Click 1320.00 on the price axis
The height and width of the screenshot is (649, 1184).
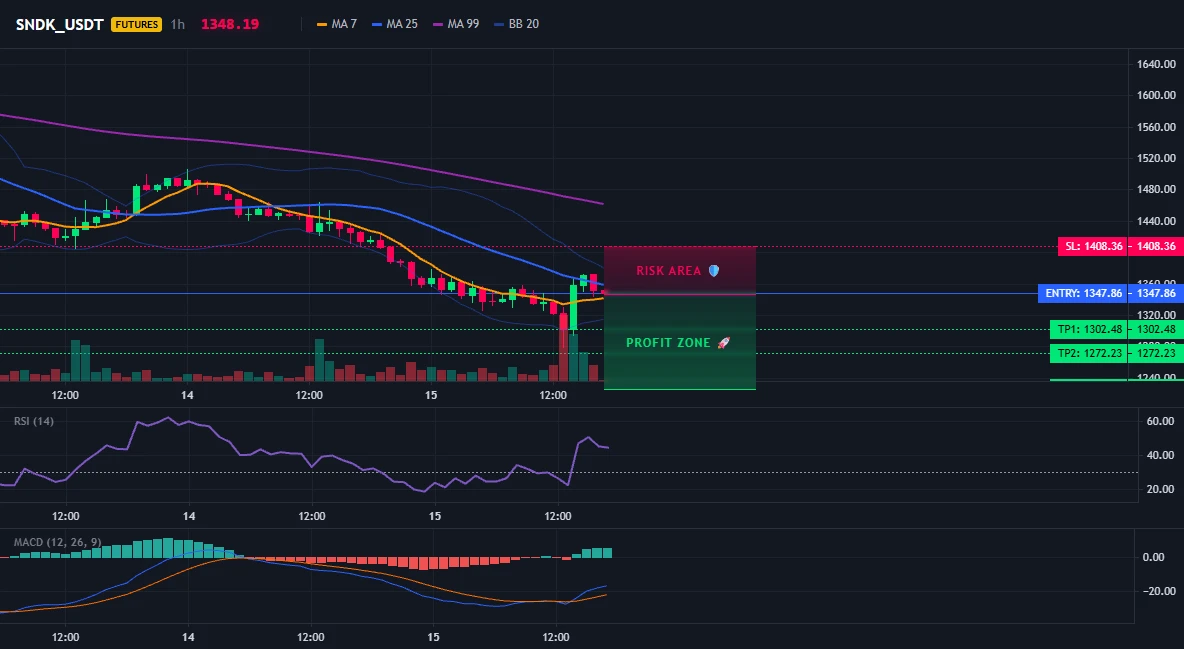click(x=1156, y=314)
